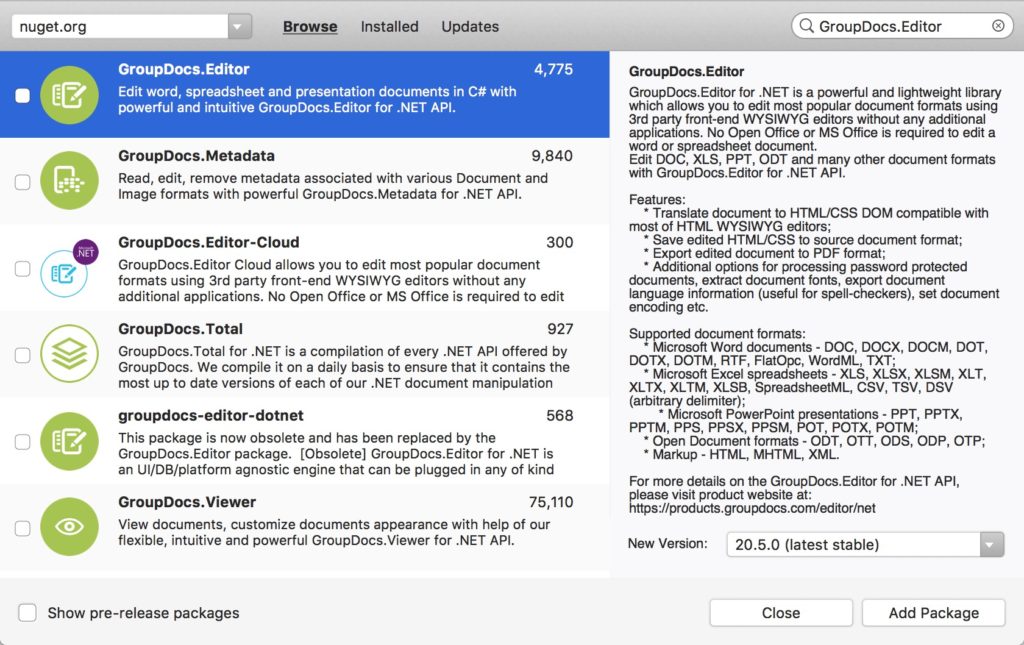Click the GroupDocs.Total stacked-layers icon
The width and height of the screenshot is (1024, 645).
click(x=69, y=354)
